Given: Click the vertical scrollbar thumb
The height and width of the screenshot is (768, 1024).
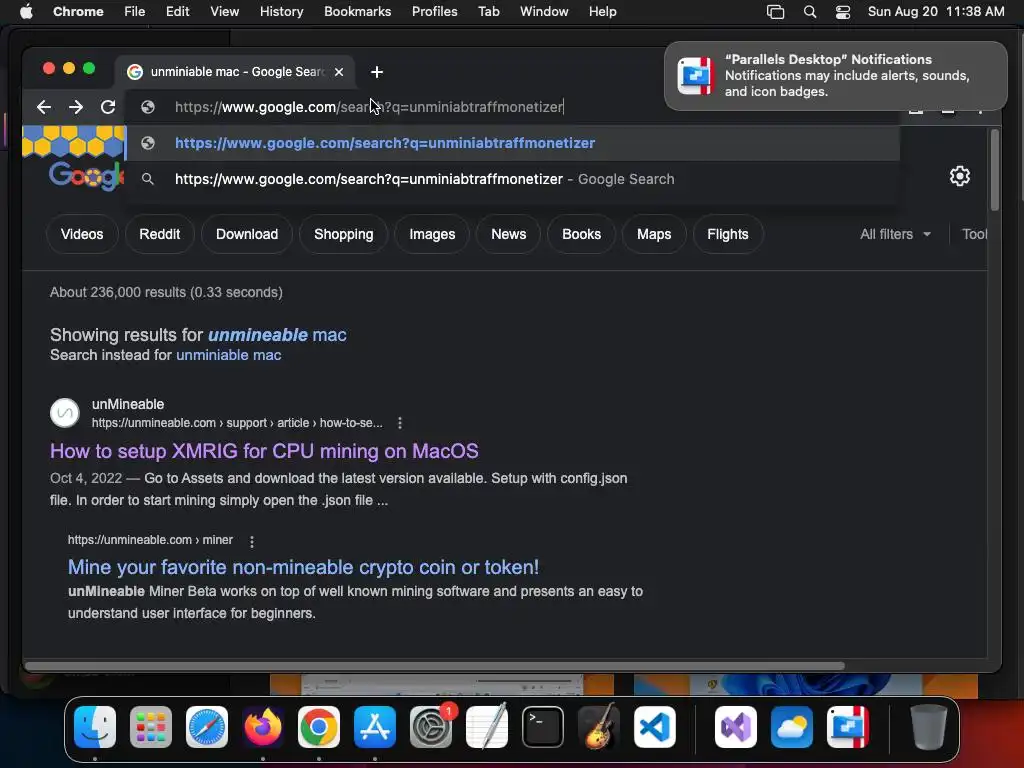Looking at the screenshot, I should click(995, 170).
